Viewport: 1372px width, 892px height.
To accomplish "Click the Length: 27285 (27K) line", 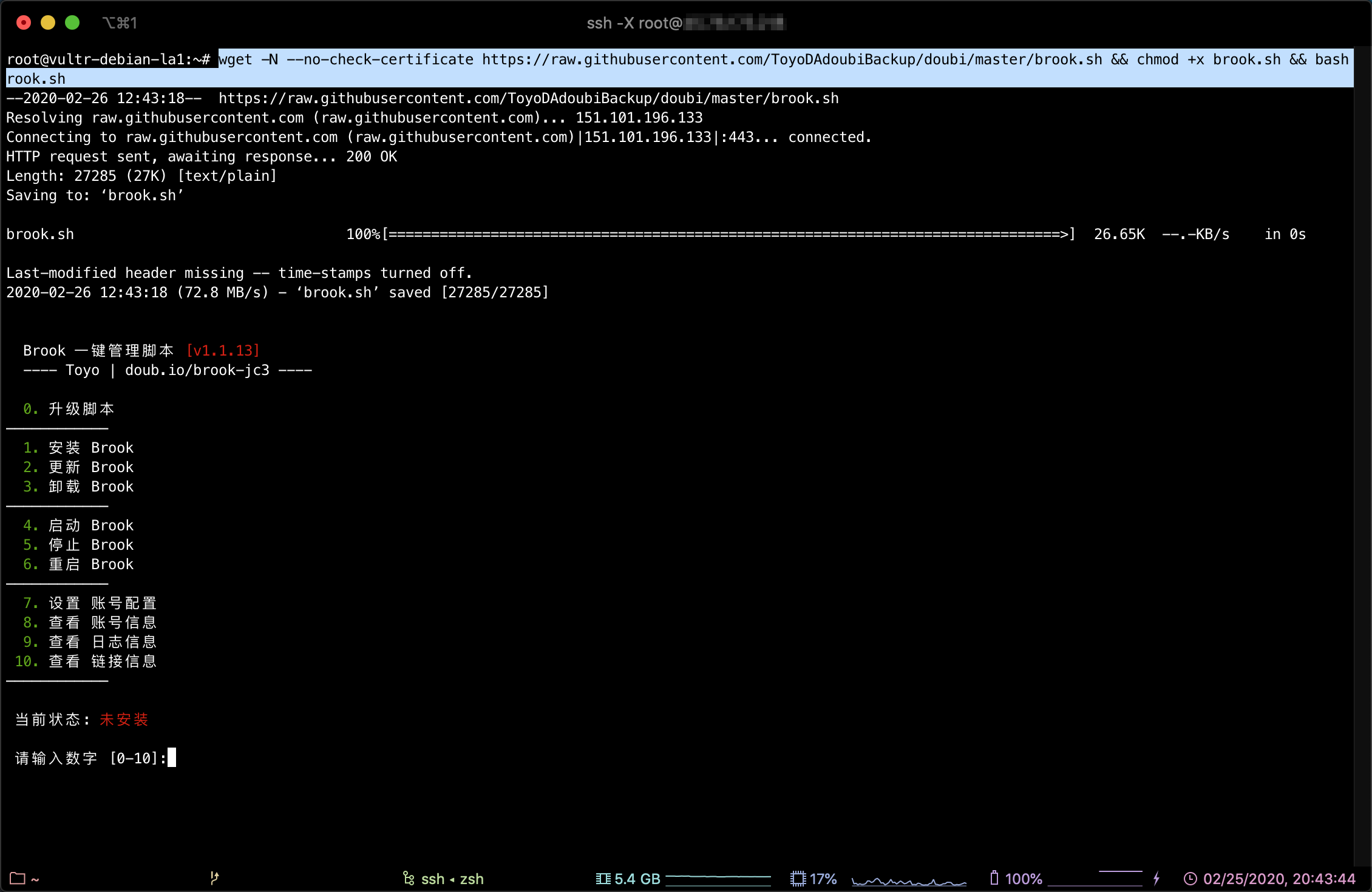I will pyautogui.click(x=141, y=176).
